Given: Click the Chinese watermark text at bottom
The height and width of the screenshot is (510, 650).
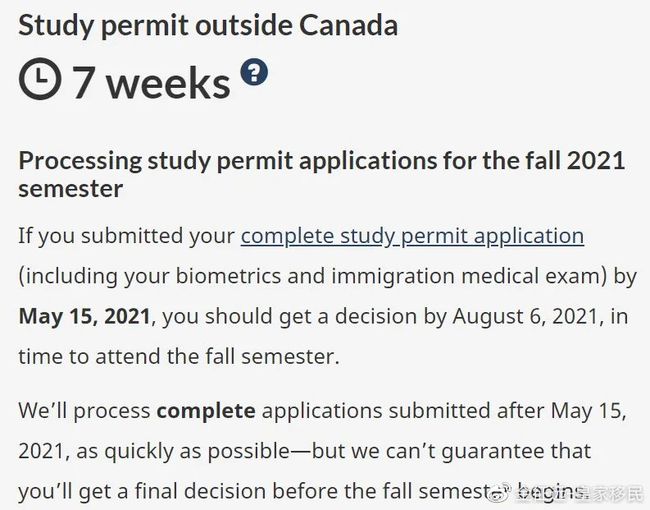Looking at the screenshot, I should 580,492.
